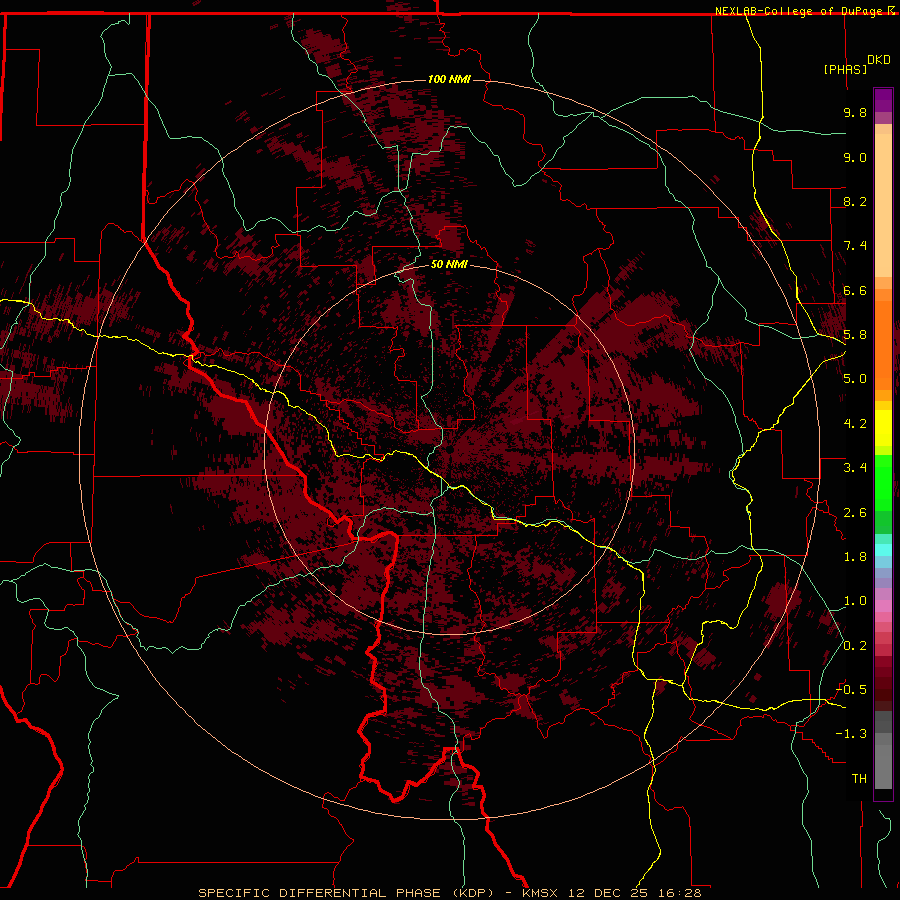
Task: Select the 1.0 scale value
Action: pos(855,601)
